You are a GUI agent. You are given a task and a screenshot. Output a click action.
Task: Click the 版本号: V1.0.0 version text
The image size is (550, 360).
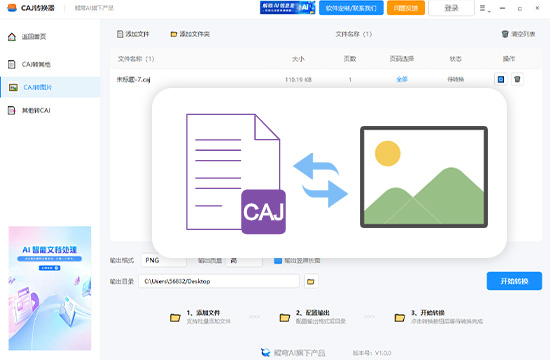click(x=372, y=353)
